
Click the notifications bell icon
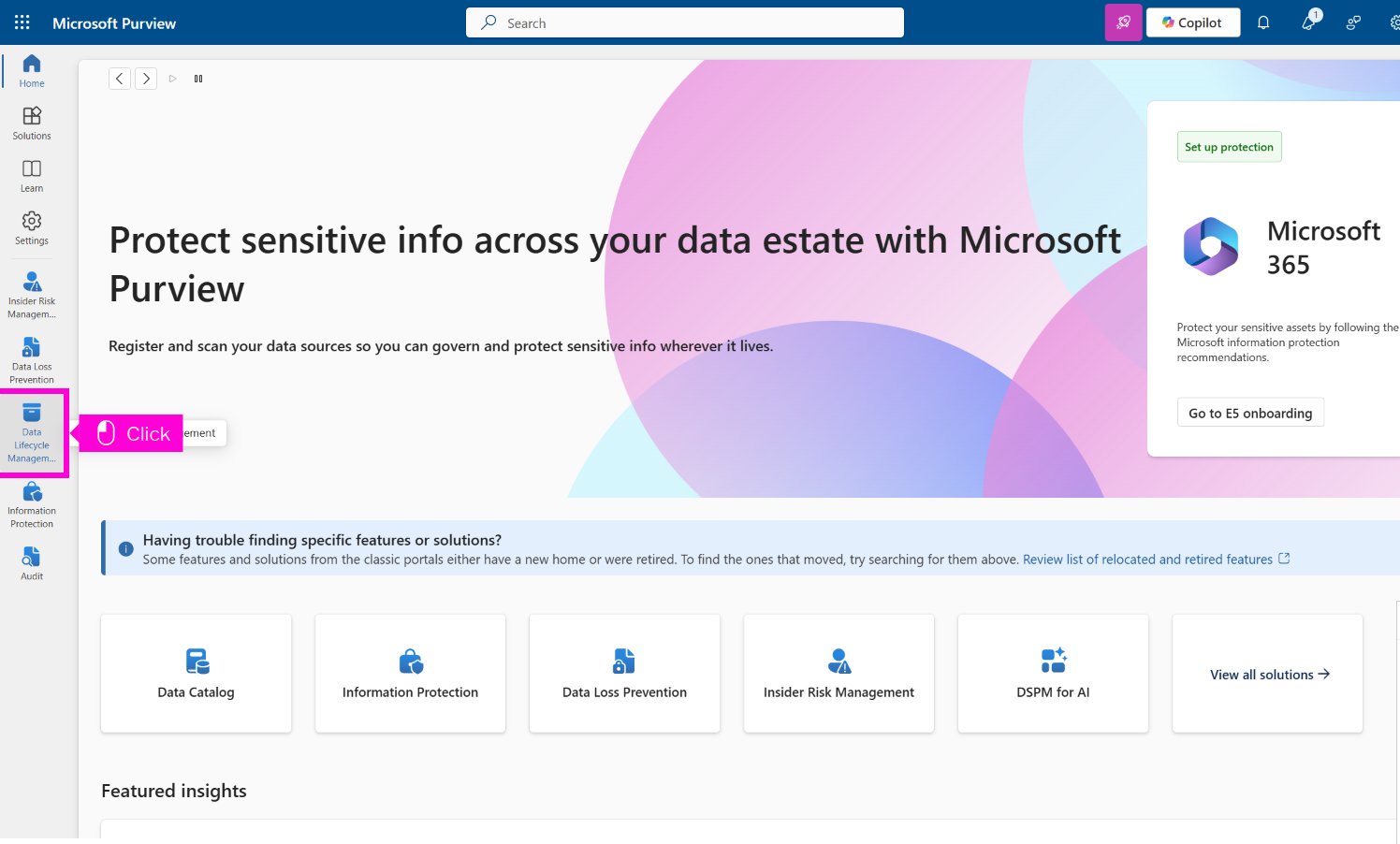click(1263, 22)
